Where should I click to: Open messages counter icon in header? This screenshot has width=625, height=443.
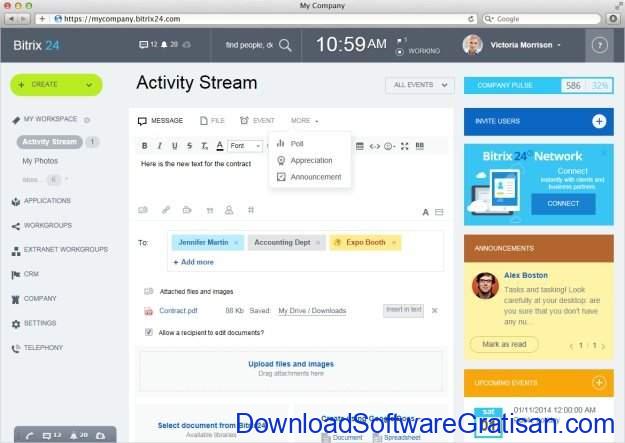coord(148,45)
